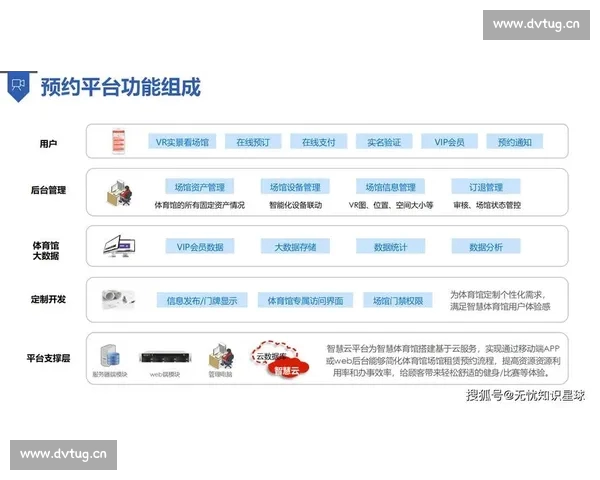Image resolution: width=600 pixels, height=480 pixels.
Task: Open the 场馆信息管理 box
Action: tap(390, 187)
